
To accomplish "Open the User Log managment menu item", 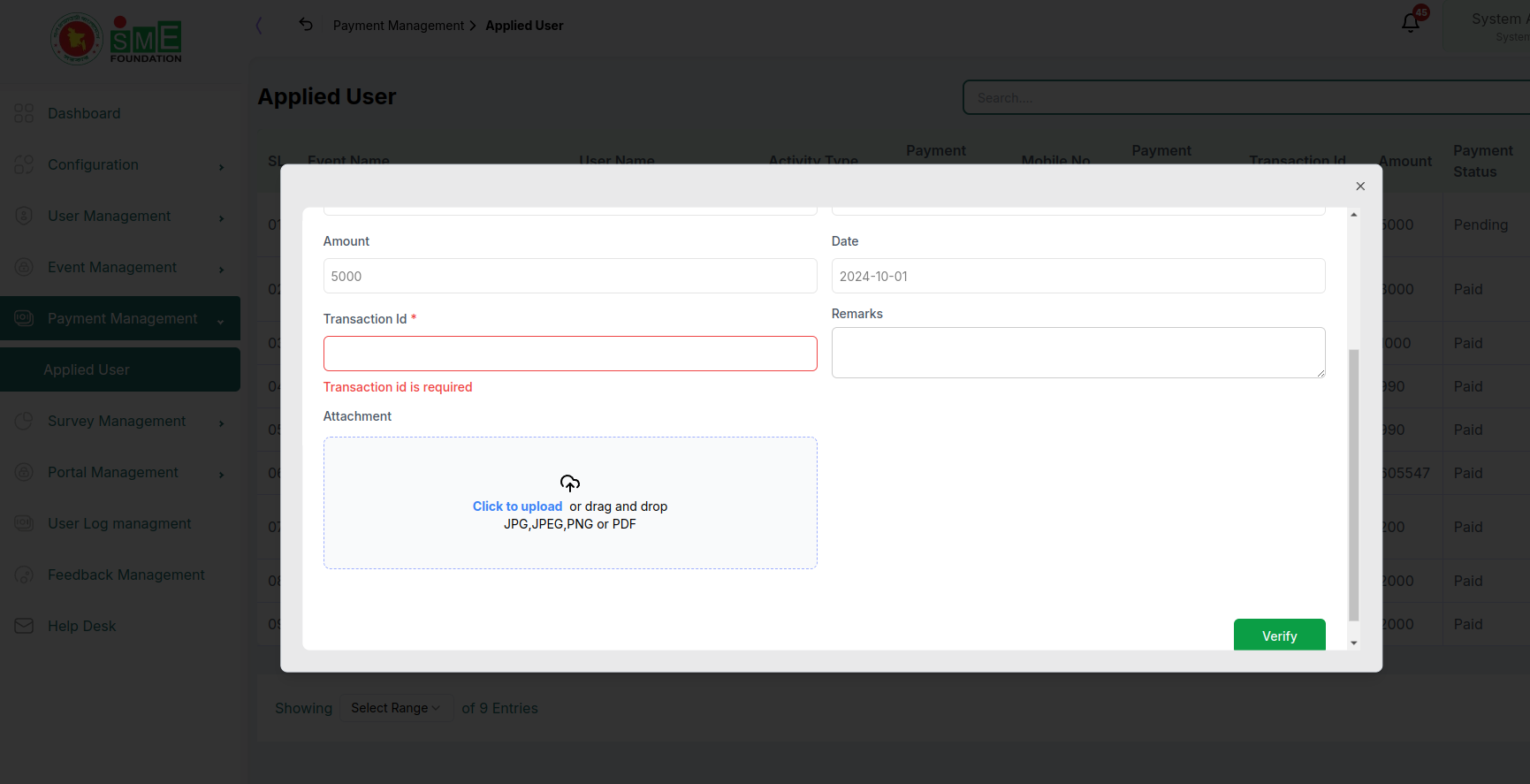I will pyautogui.click(x=120, y=523).
